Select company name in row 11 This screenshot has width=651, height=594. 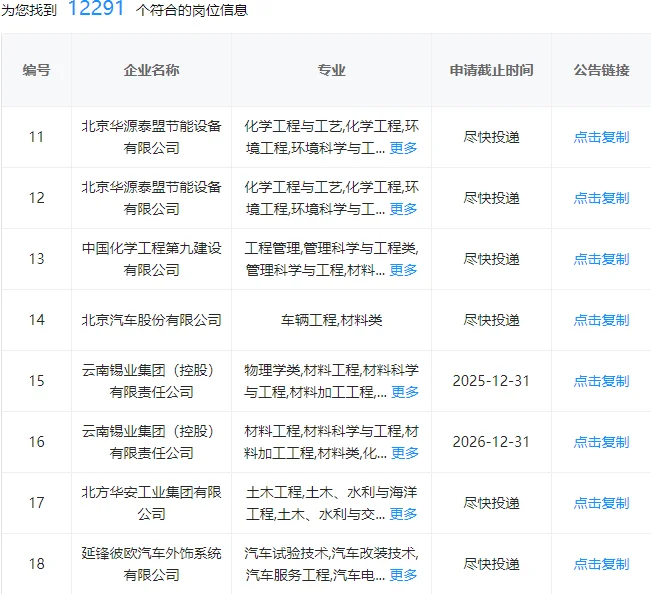click(x=152, y=137)
